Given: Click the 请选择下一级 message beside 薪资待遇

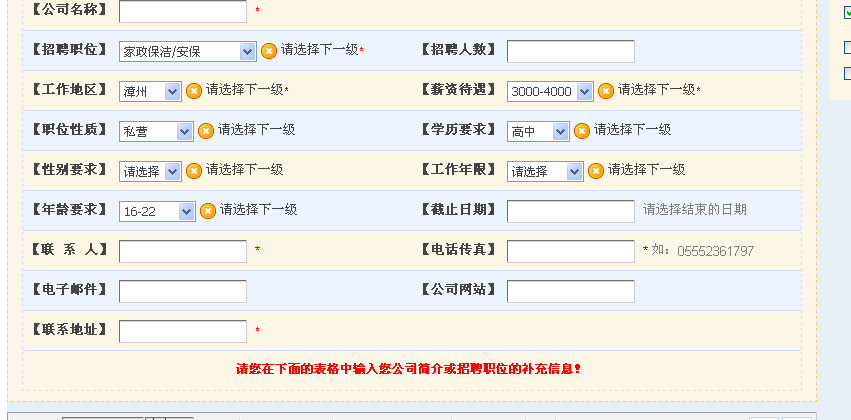Looking at the screenshot, I should 657,90.
